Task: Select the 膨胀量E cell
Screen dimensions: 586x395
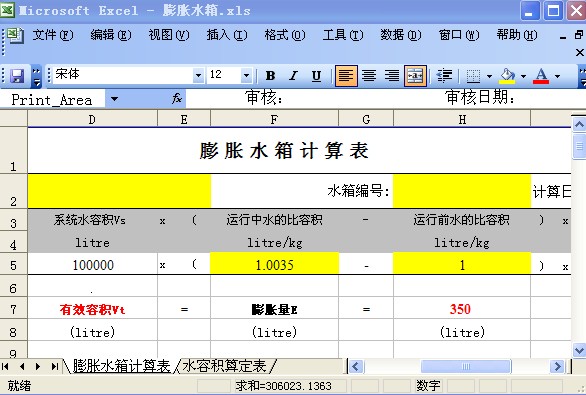Action: [x=274, y=309]
